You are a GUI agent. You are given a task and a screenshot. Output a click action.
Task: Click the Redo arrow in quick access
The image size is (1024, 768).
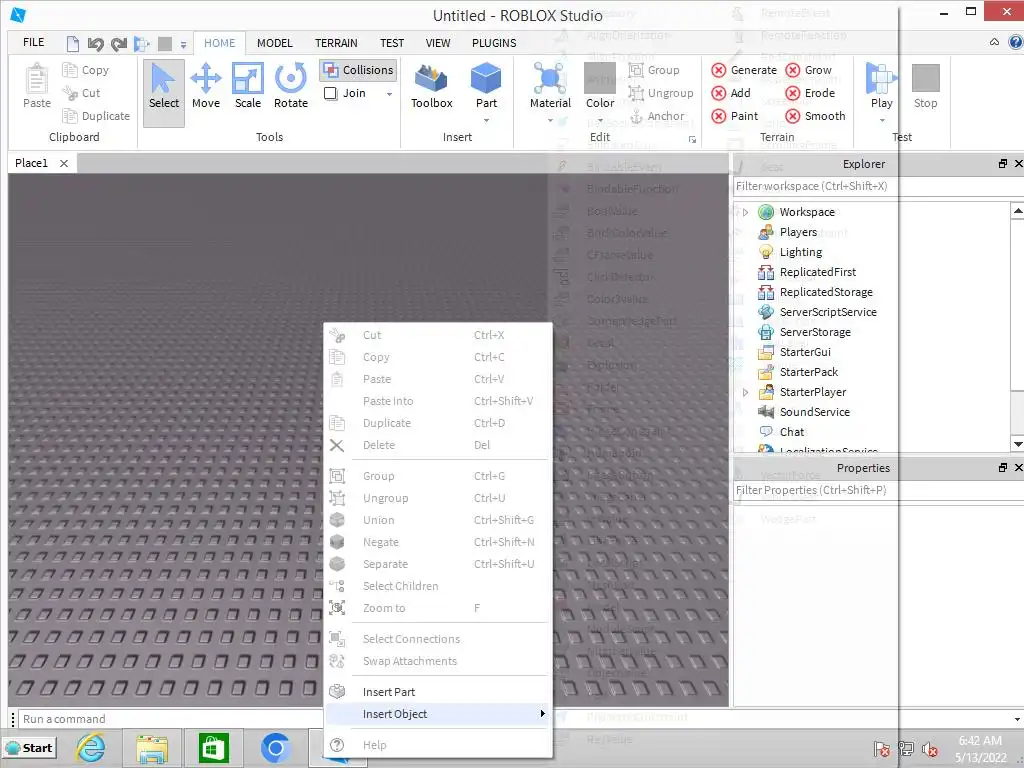click(118, 44)
